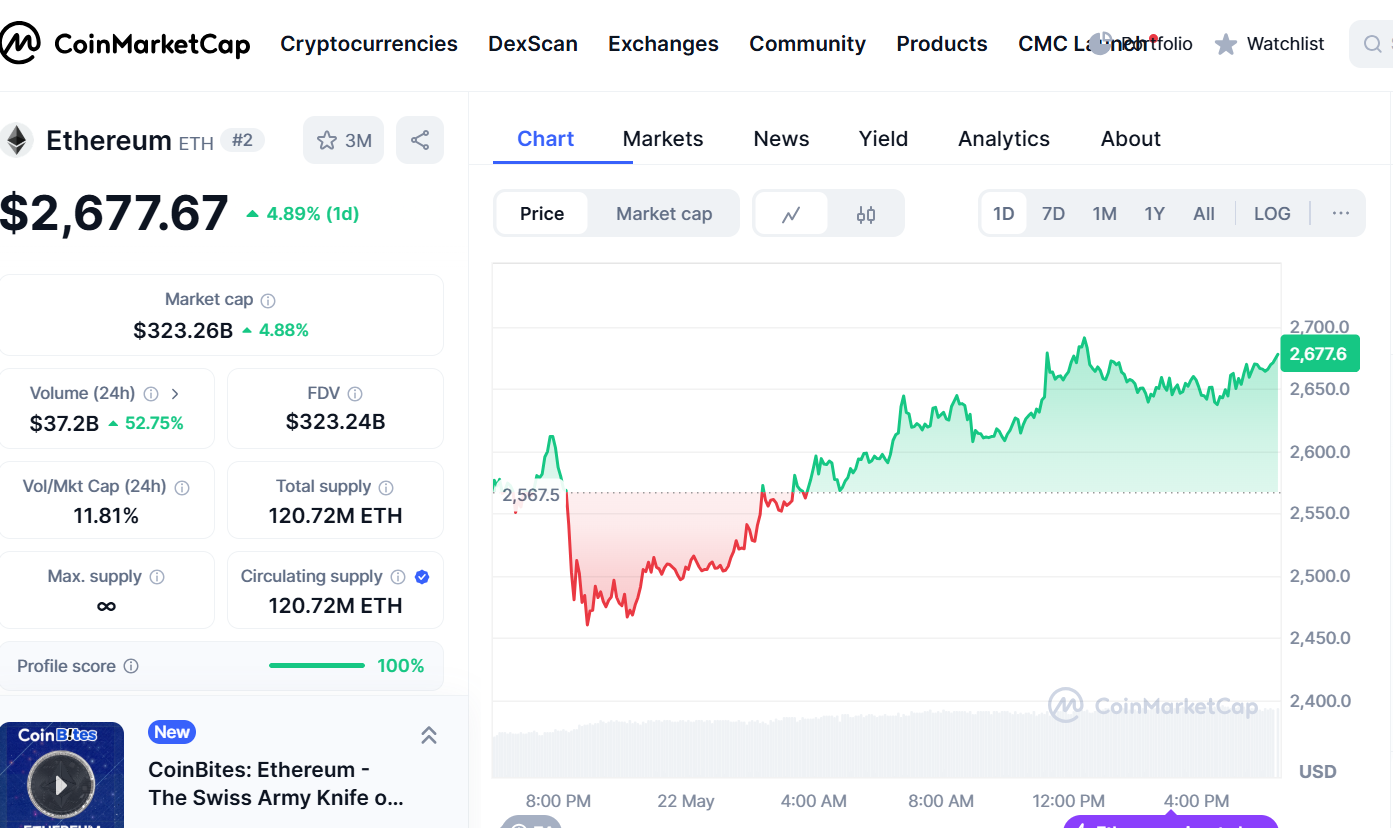Click Profile score info icon
This screenshot has width=1393, height=828.
click(131, 666)
